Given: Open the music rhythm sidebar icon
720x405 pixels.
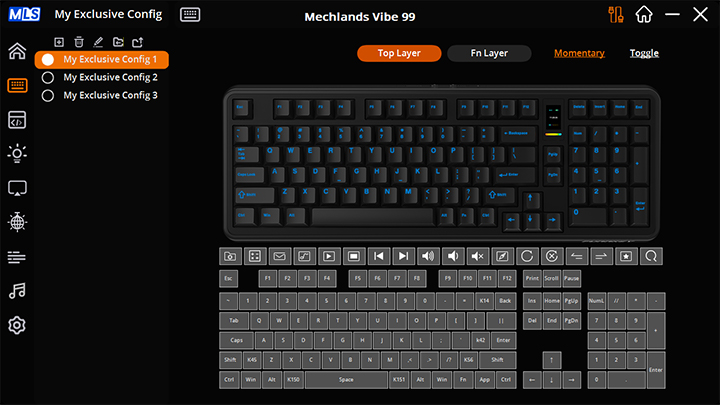Looking at the screenshot, I should pos(17,291).
